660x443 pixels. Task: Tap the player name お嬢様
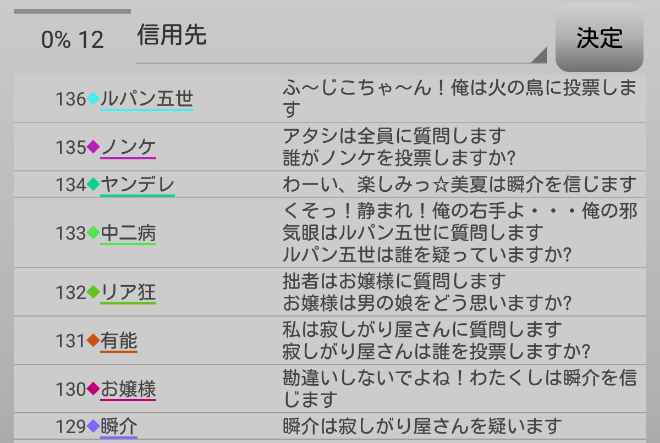(x=128, y=389)
